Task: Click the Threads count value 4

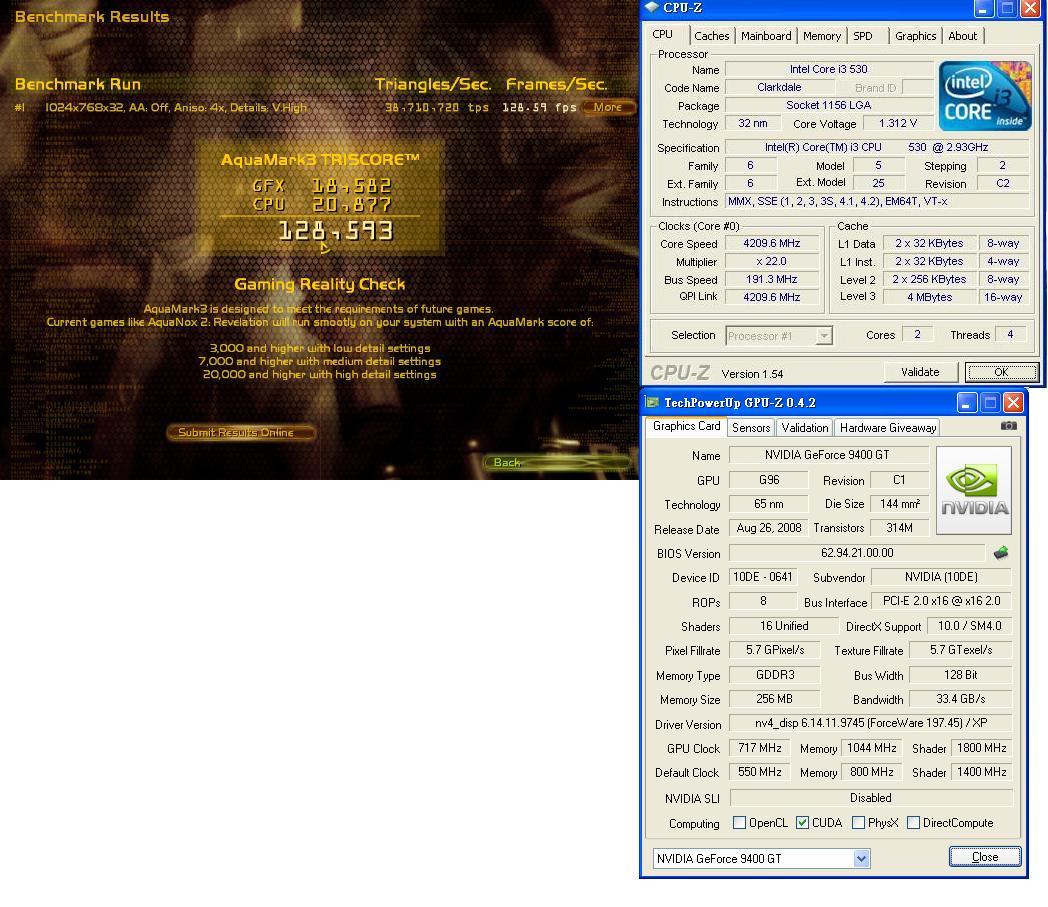Action: (x=1010, y=334)
